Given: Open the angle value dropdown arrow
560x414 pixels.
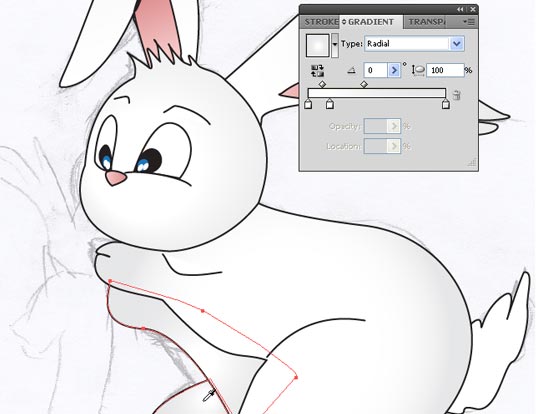Looking at the screenshot, I should [x=394, y=70].
